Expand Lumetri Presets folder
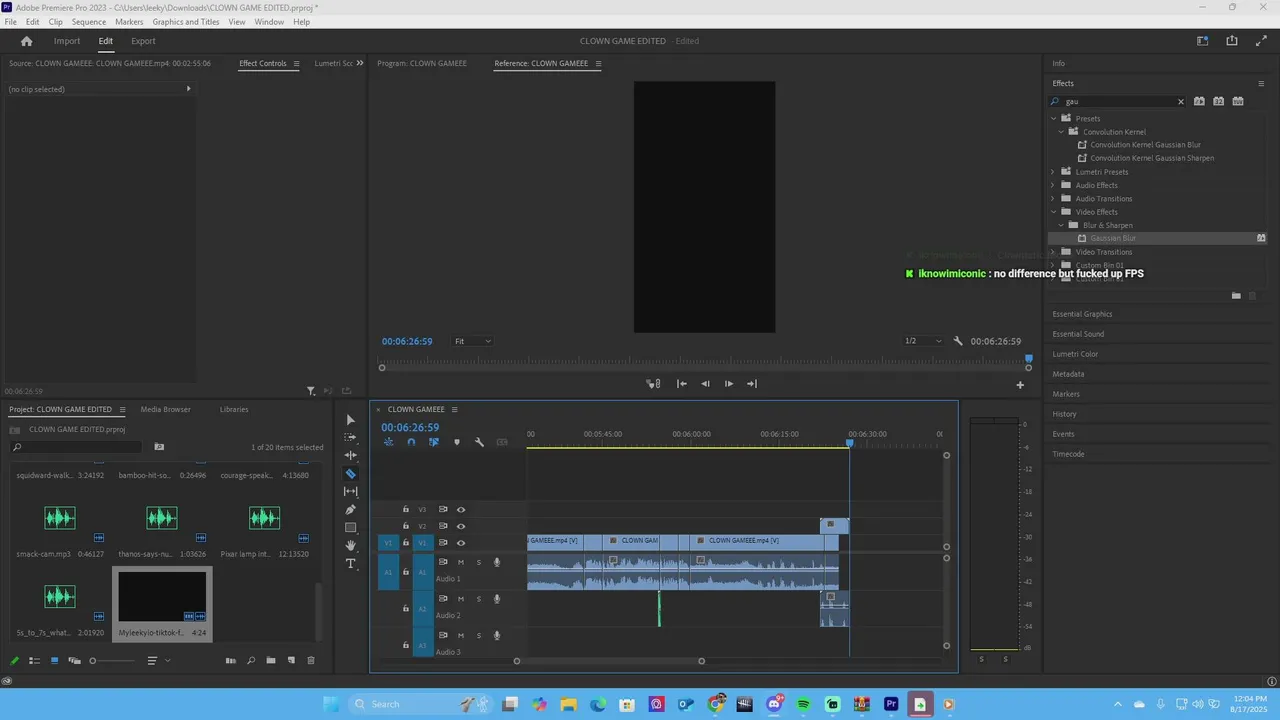 click(x=1053, y=172)
